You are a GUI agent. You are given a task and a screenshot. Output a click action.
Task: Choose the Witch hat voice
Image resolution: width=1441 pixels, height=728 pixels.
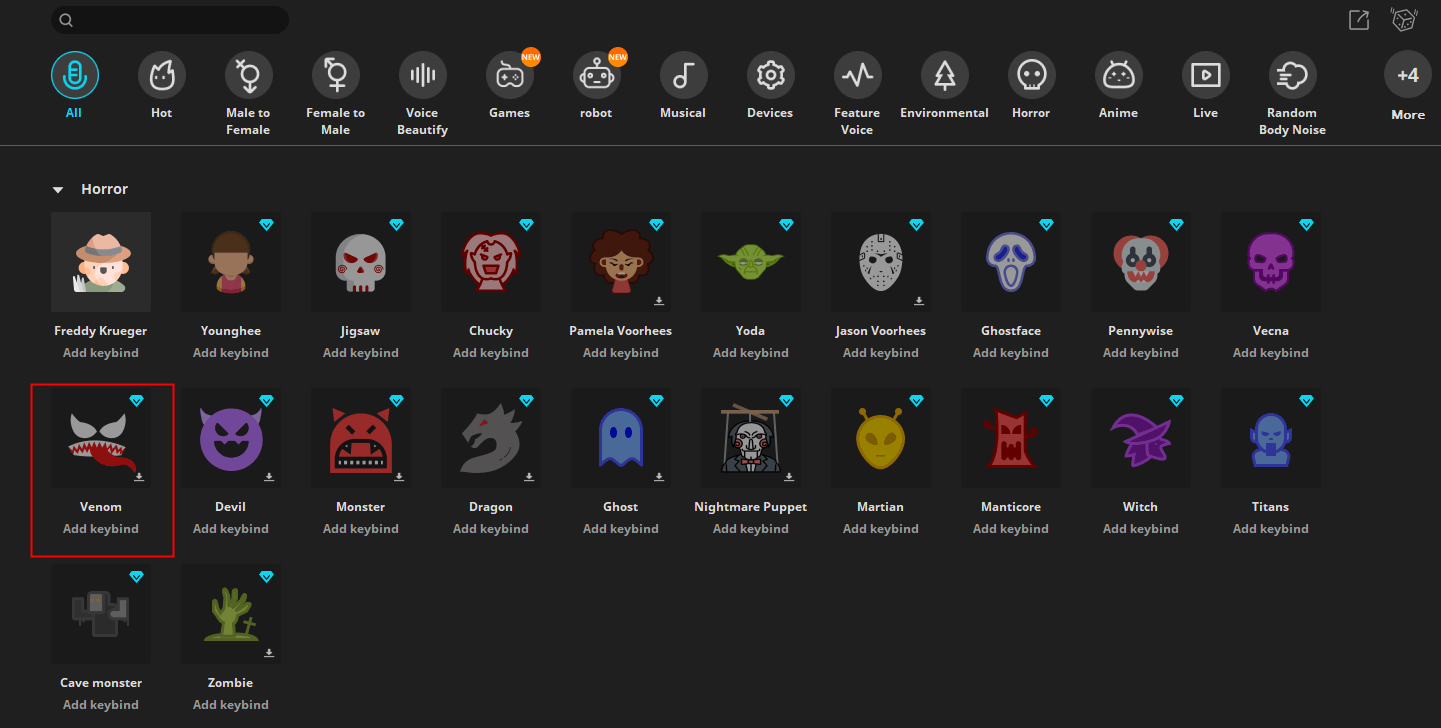1141,438
